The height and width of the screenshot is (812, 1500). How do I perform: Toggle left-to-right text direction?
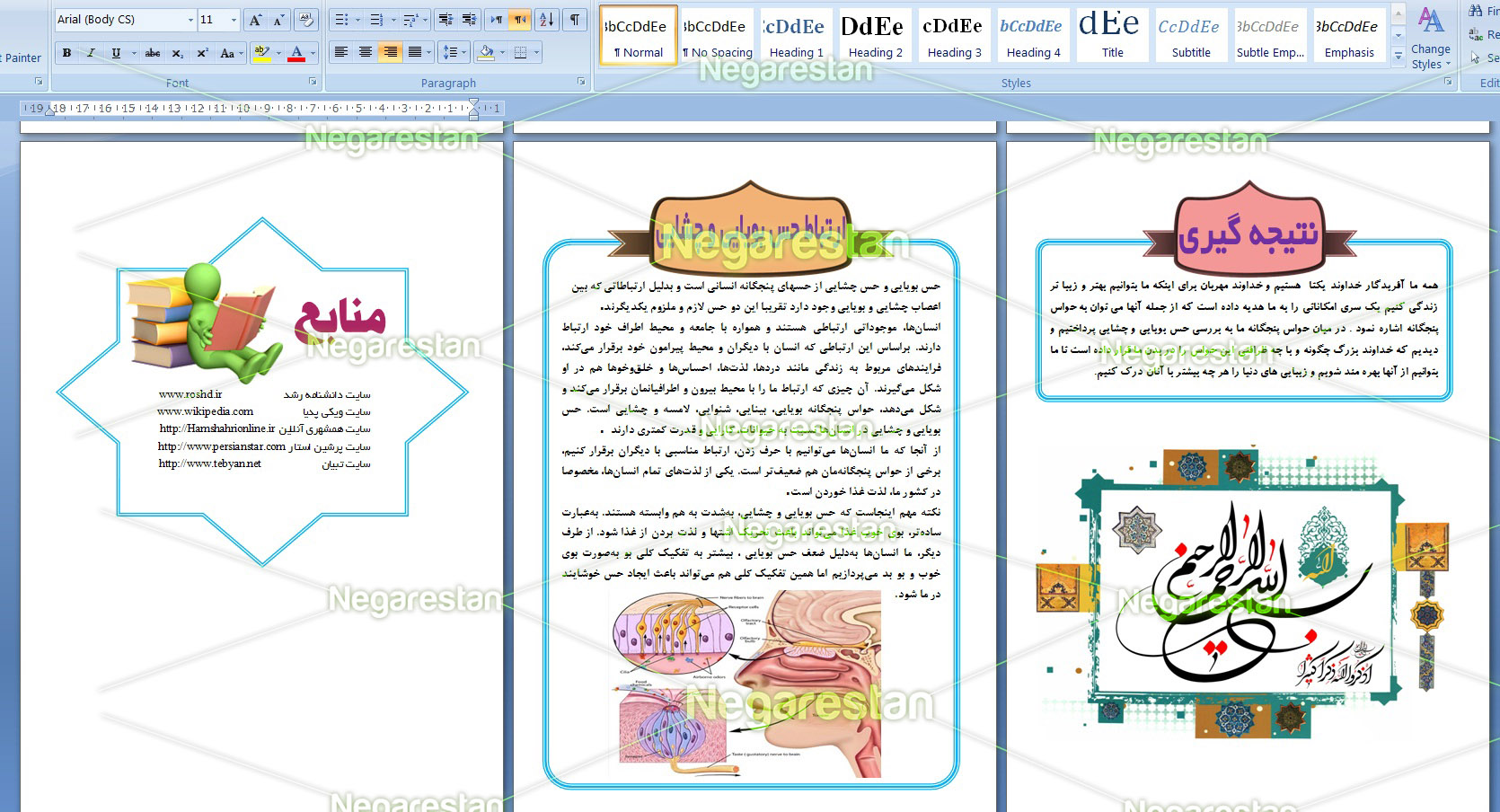point(496,20)
